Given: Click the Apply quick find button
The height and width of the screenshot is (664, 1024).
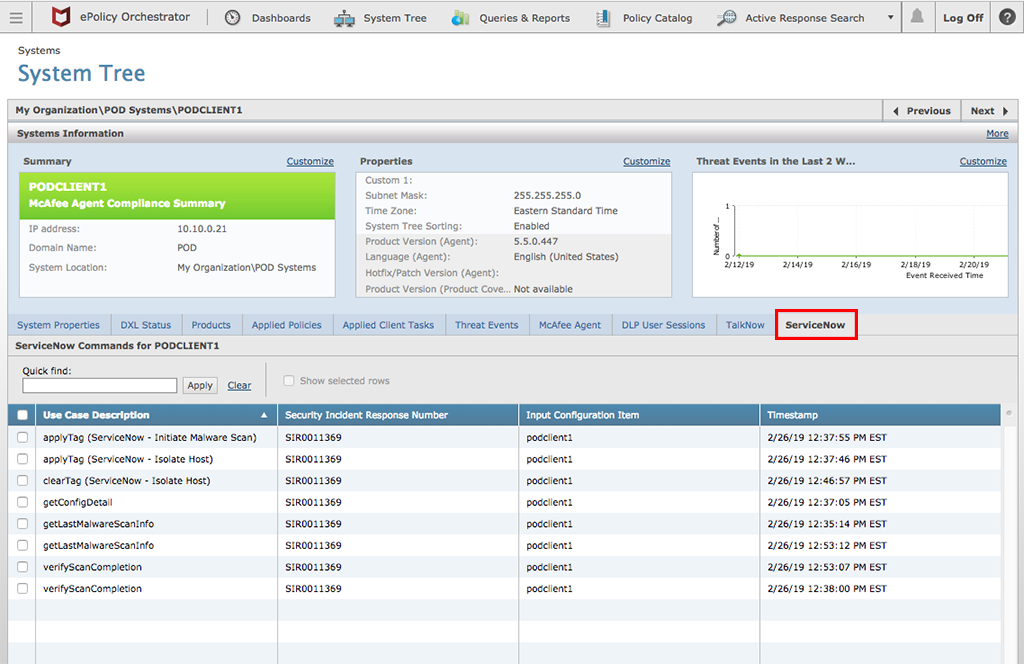Looking at the screenshot, I should click(x=200, y=385).
